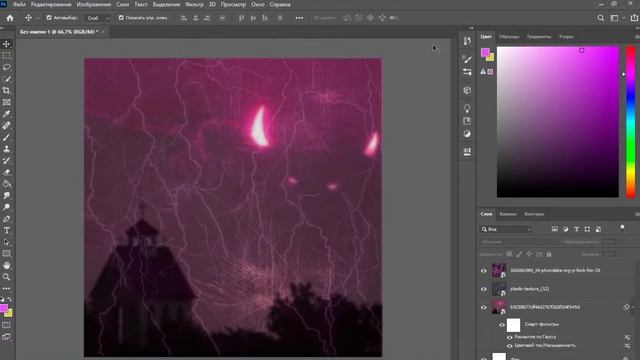The height and width of the screenshot is (360, 640).
Task: Switch to the Каналы tab
Action: pos(508,214)
